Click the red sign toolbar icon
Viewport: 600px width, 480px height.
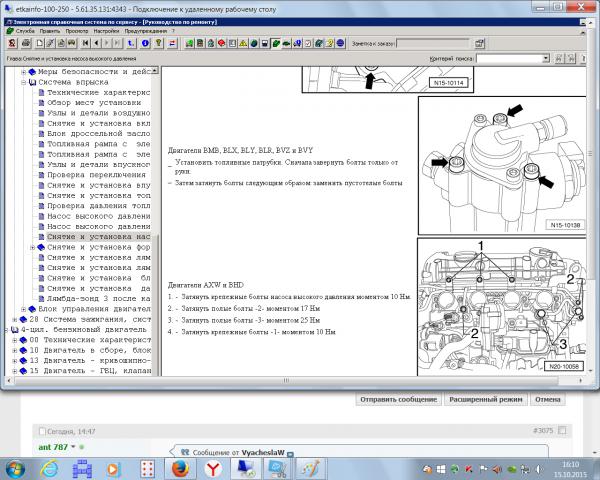click(x=222, y=43)
